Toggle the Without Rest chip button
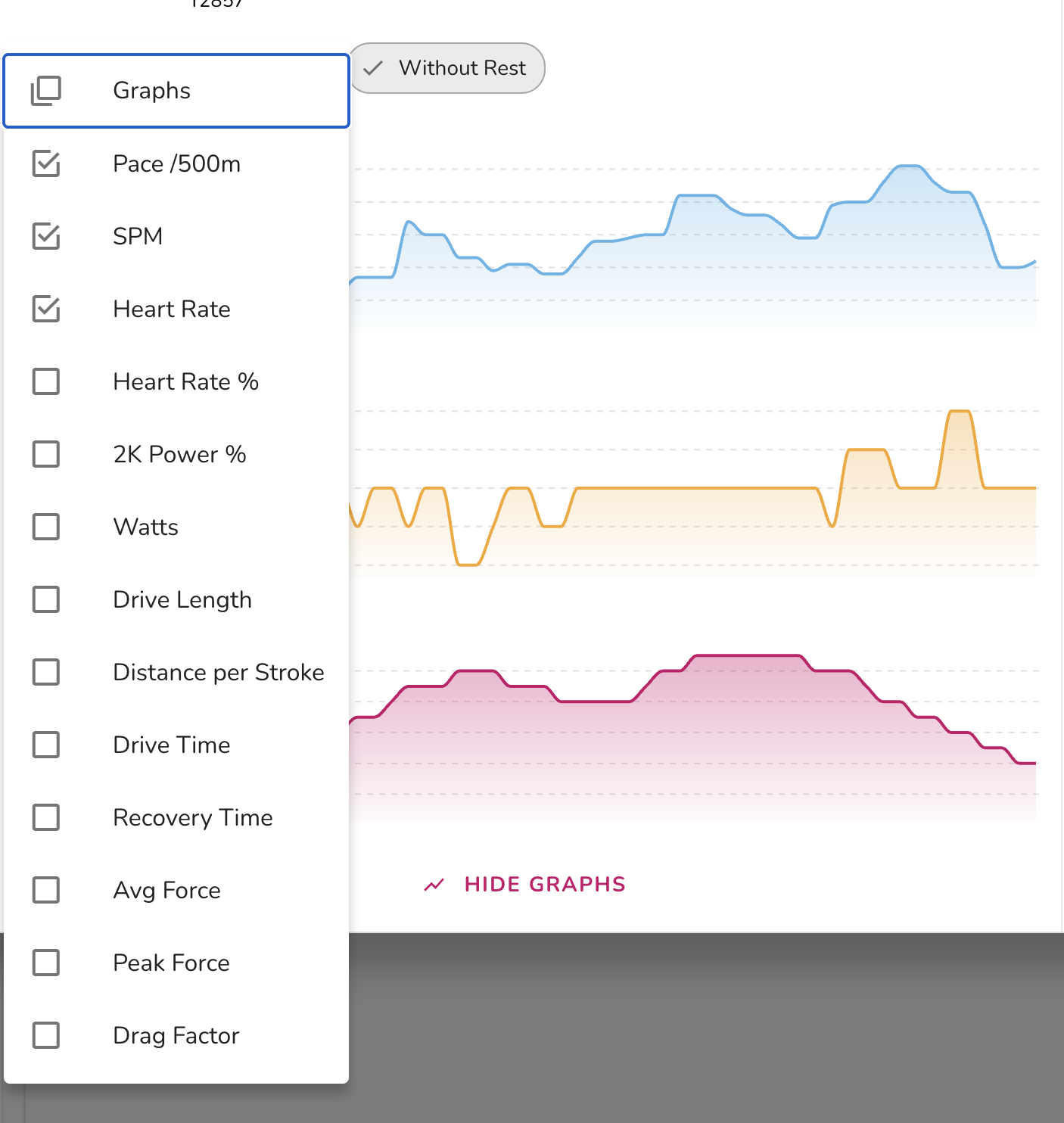This screenshot has height=1123, width=1064. pyautogui.click(x=446, y=68)
